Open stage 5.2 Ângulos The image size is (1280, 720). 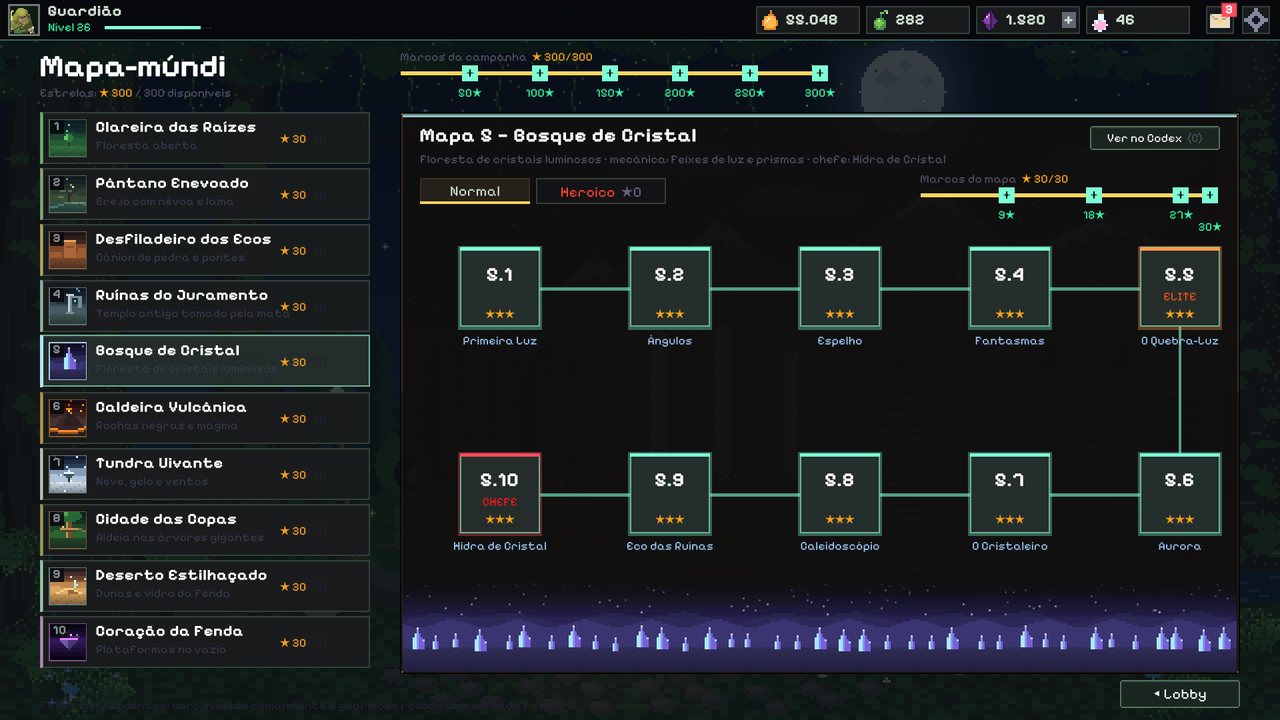pos(670,287)
